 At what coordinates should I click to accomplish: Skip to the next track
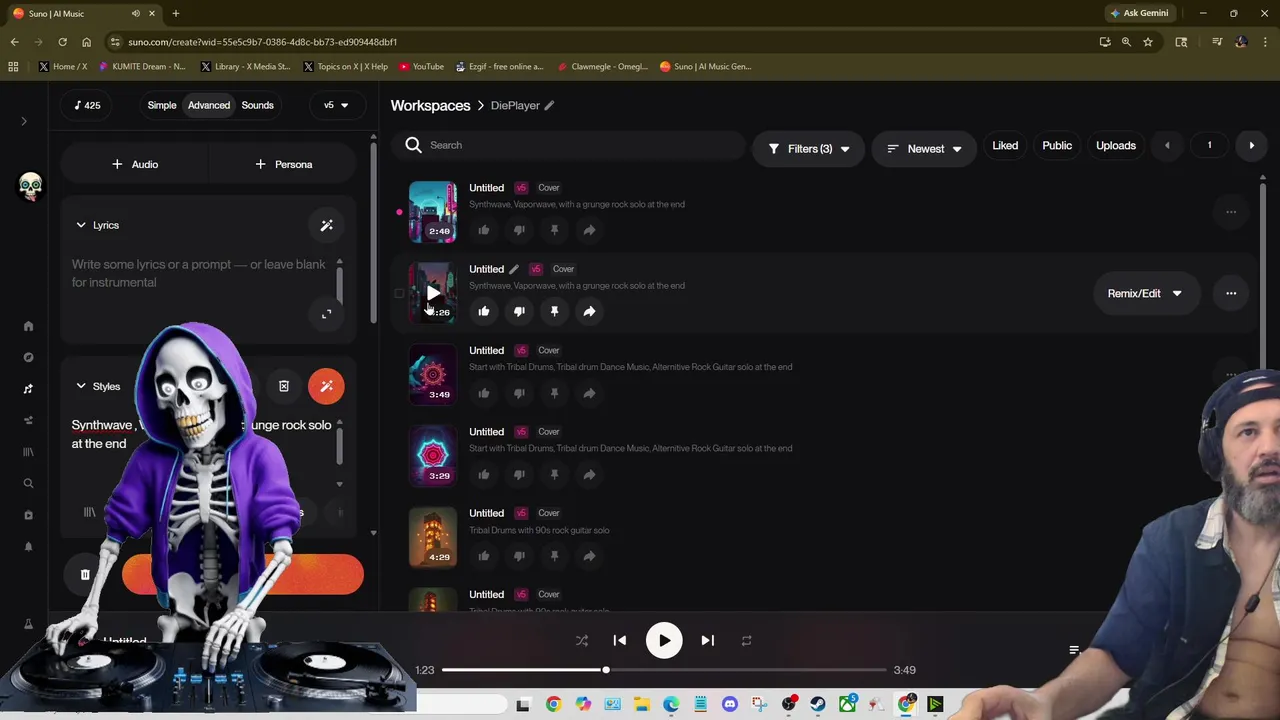click(707, 641)
